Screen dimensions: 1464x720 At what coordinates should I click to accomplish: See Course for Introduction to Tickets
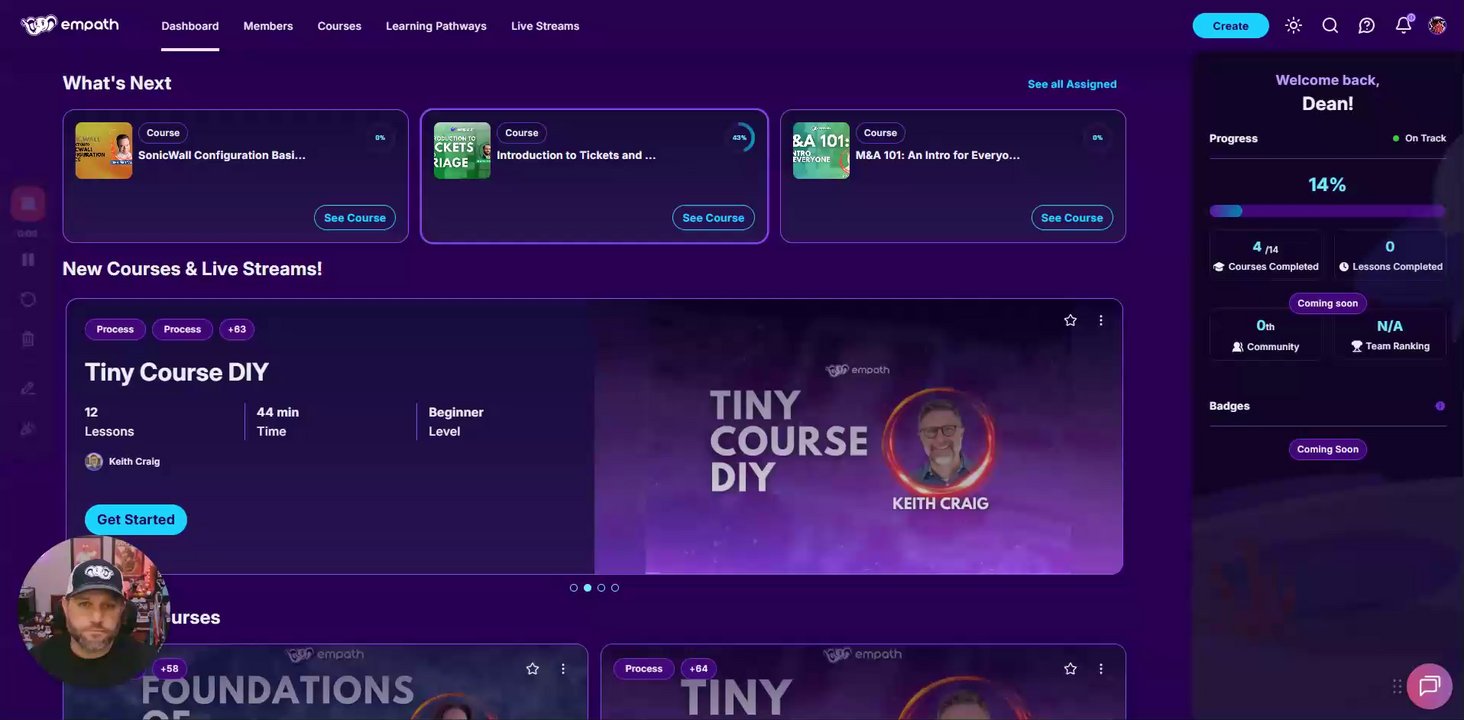(x=713, y=218)
